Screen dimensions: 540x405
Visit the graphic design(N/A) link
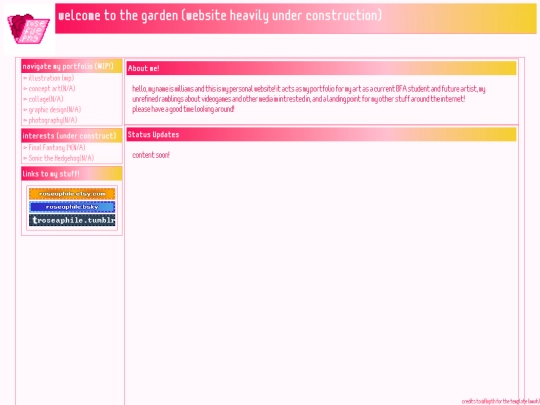pyautogui.click(x=55, y=110)
